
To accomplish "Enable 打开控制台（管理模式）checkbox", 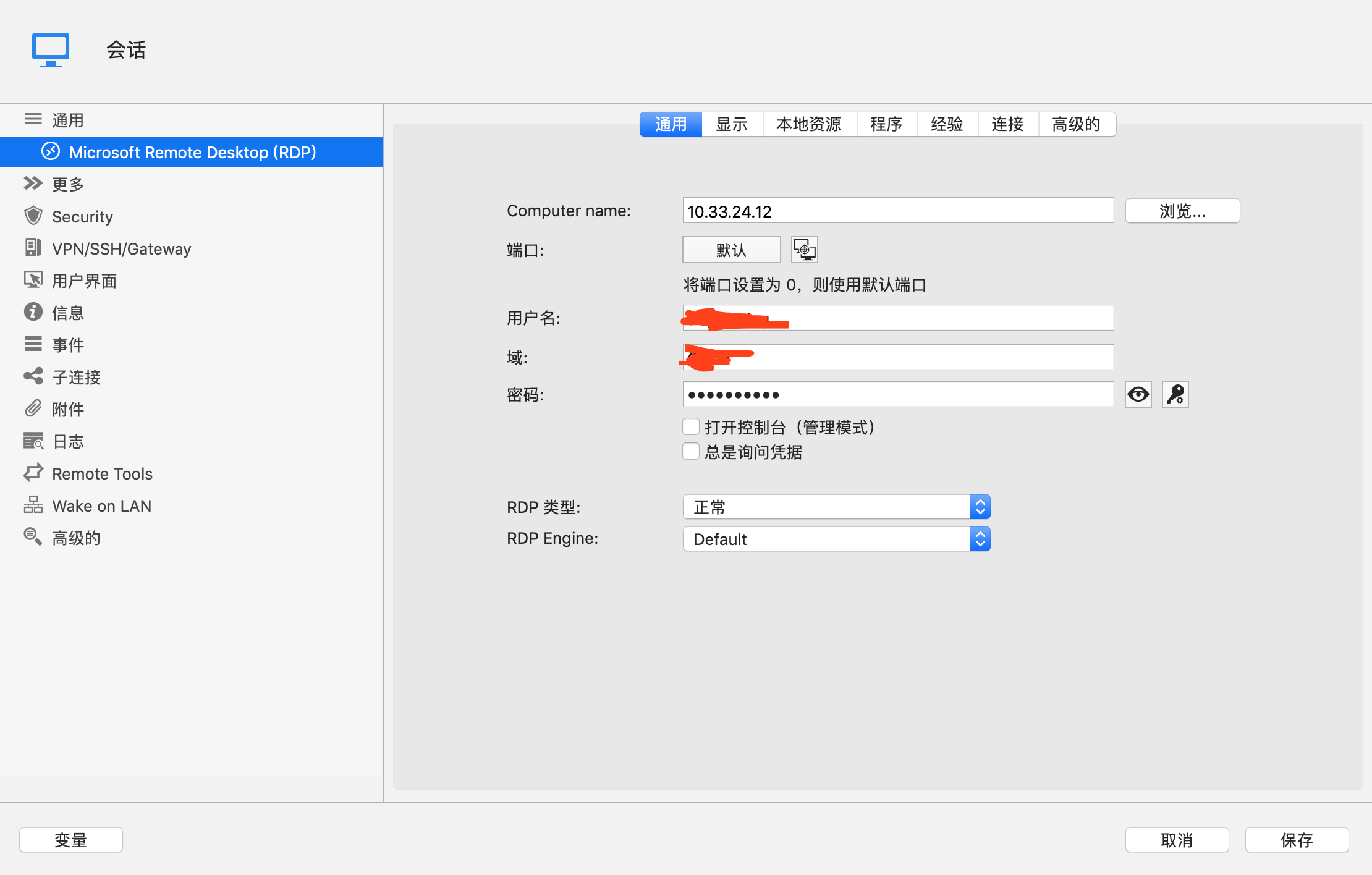I will [690, 428].
